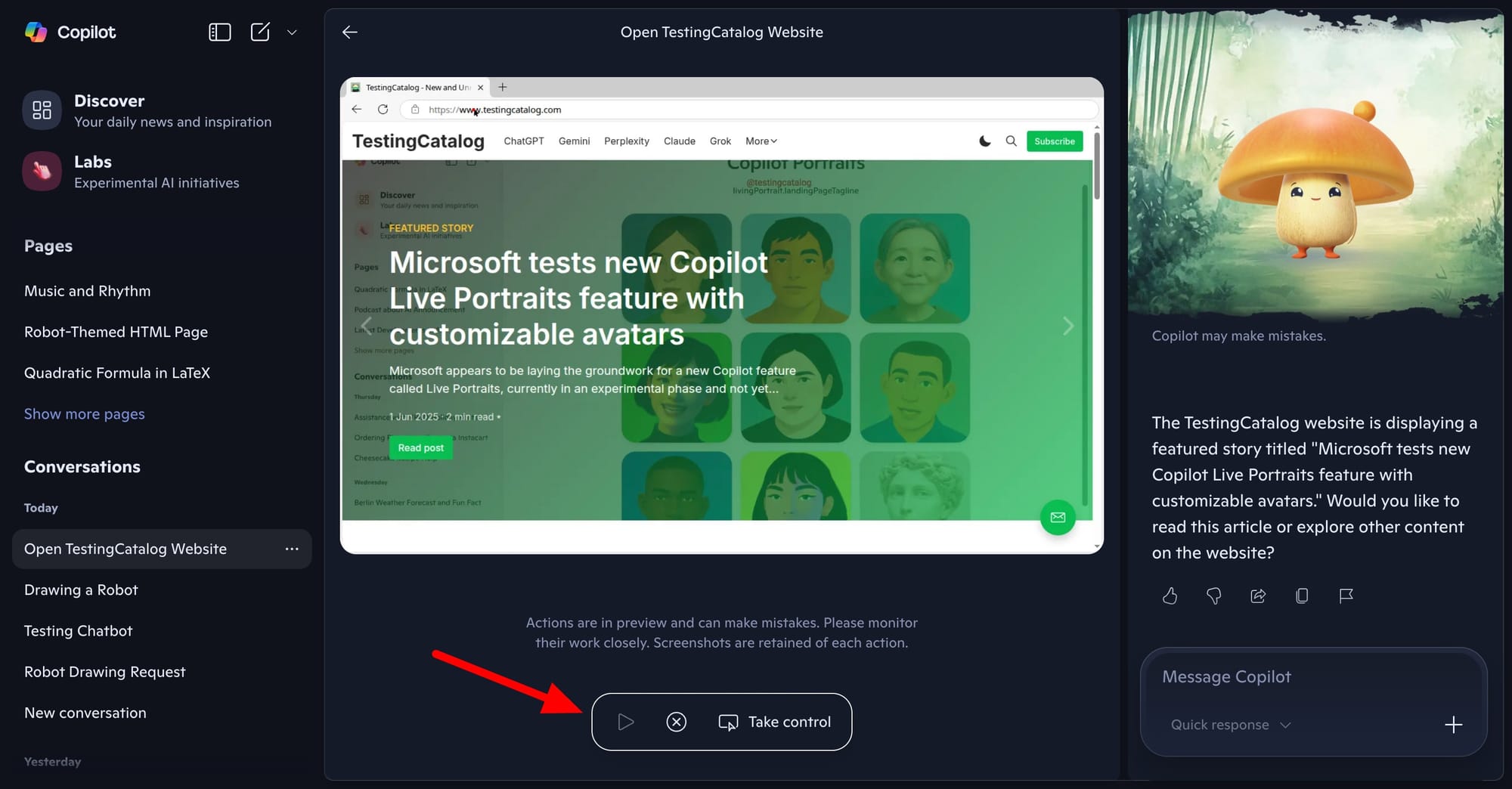Open the Gemini nav item

coord(575,141)
